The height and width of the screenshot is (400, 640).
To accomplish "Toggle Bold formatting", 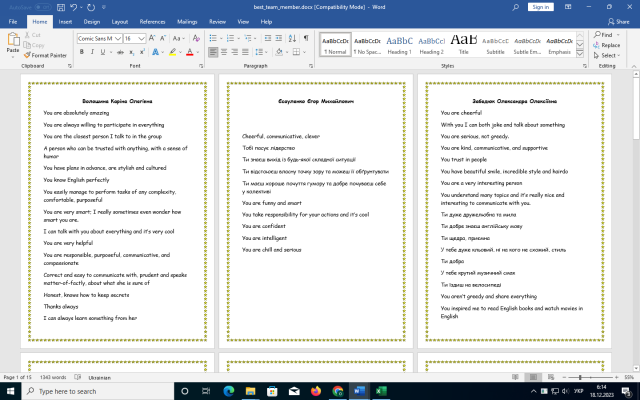I will 82,52.
